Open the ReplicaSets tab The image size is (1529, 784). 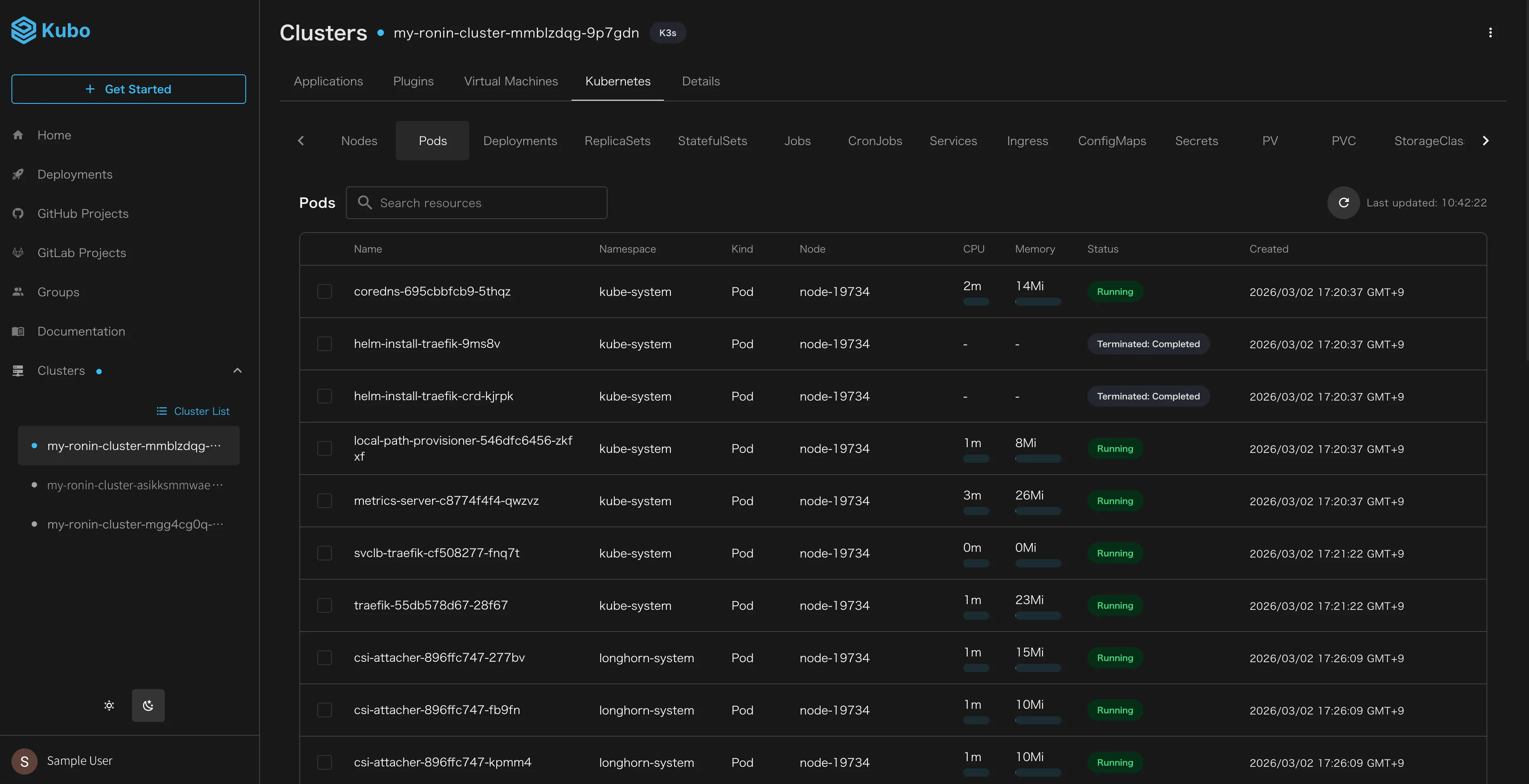[617, 141]
